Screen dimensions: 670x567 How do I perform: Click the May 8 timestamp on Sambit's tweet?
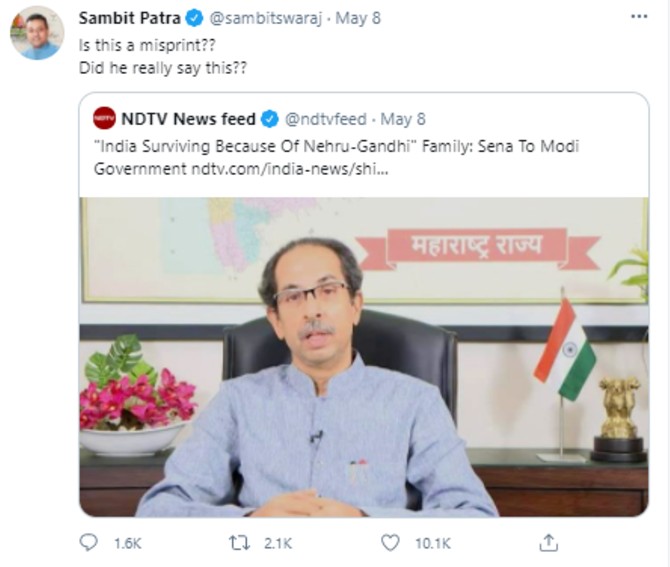click(358, 19)
